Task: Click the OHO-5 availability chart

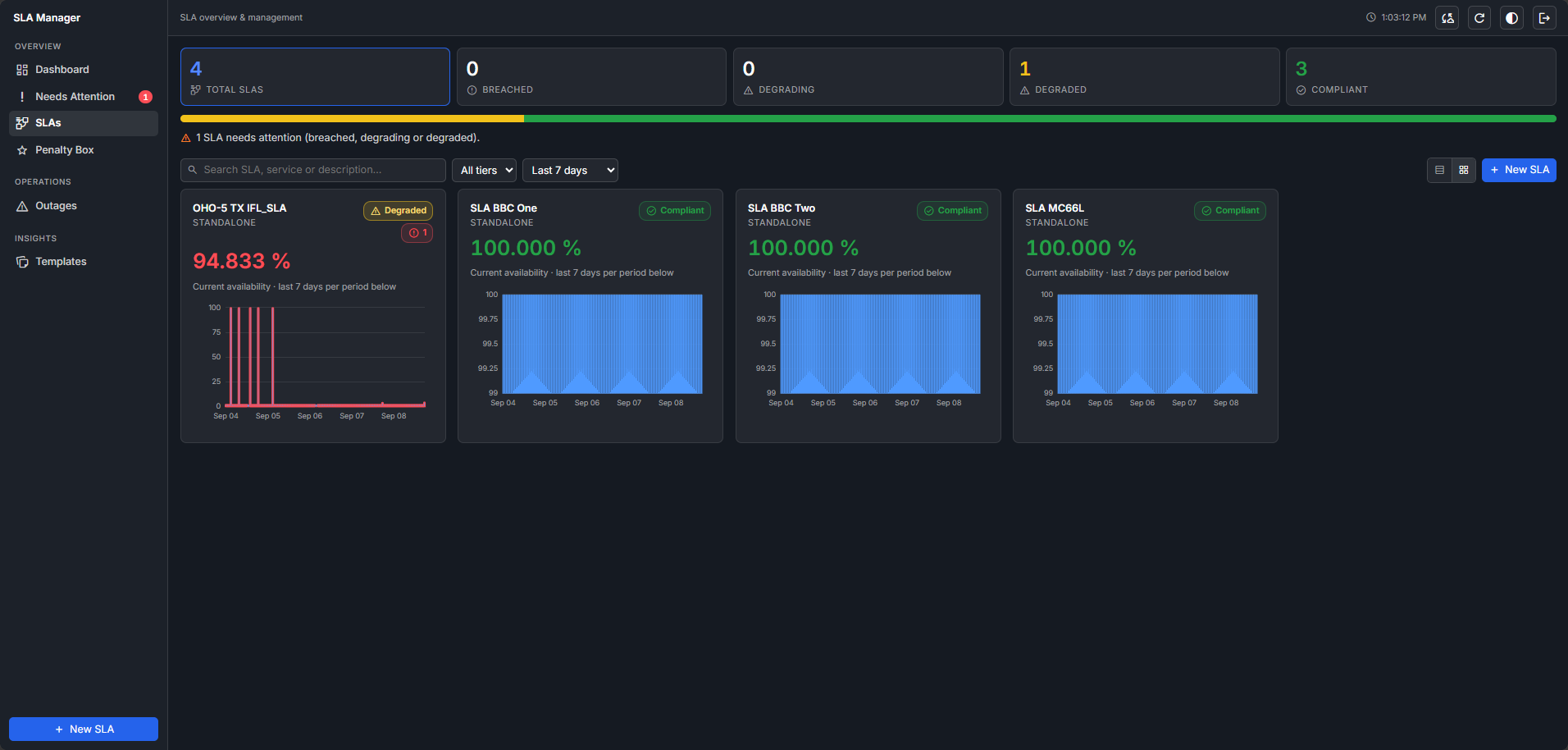Action: coord(313,362)
